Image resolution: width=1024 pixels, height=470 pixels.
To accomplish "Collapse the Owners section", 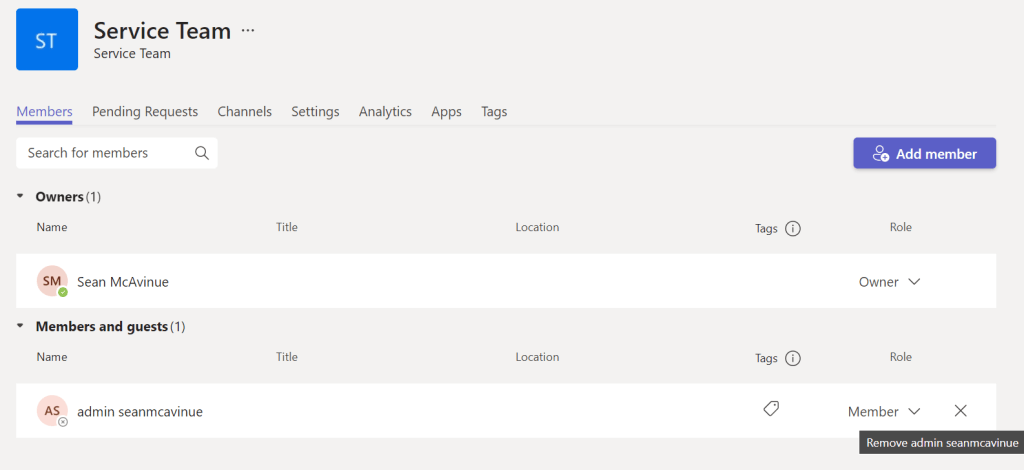I will click(x=21, y=197).
